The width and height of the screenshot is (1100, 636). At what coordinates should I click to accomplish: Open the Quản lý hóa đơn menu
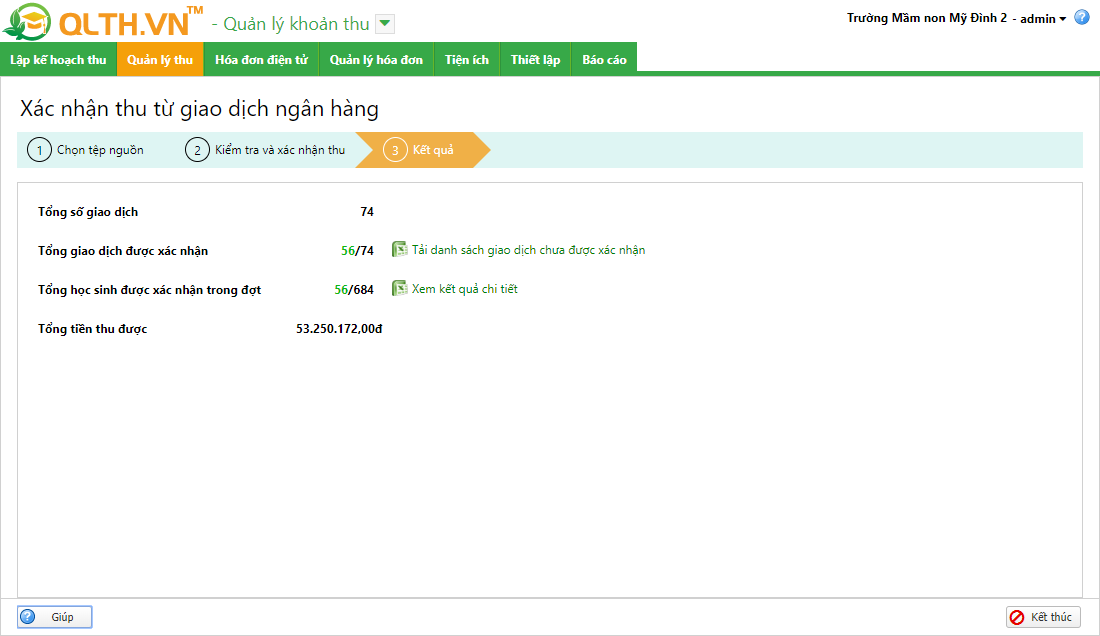pos(377,60)
